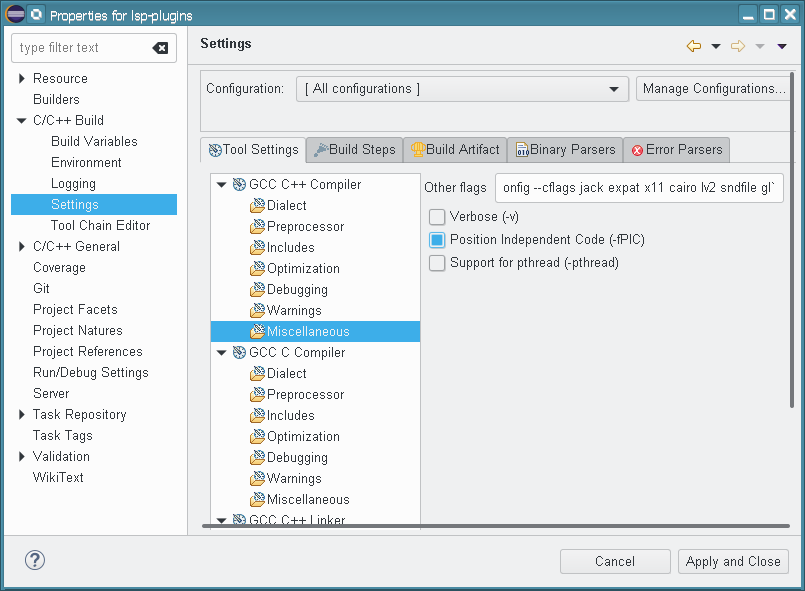Switch to the Build Steps tab
805x591 pixels.
click(x=354, y=150)
